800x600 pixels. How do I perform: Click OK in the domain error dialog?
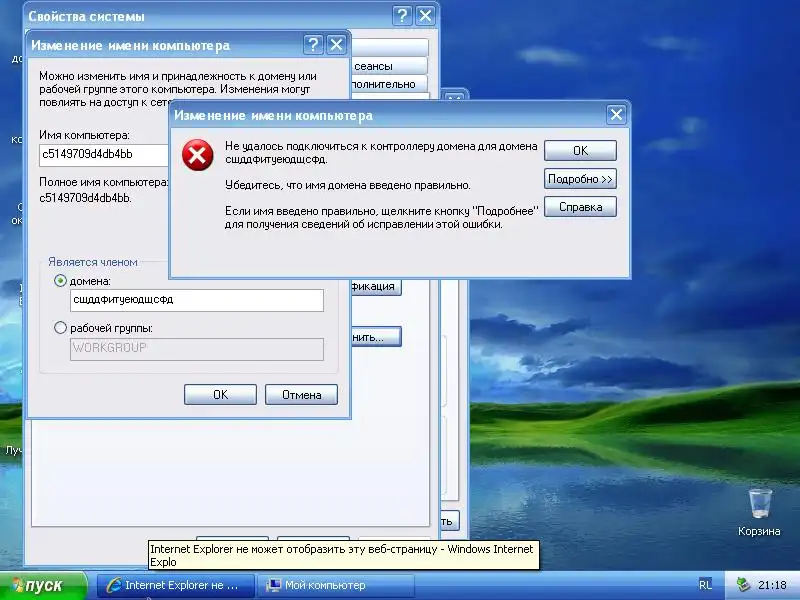point(580,151)
